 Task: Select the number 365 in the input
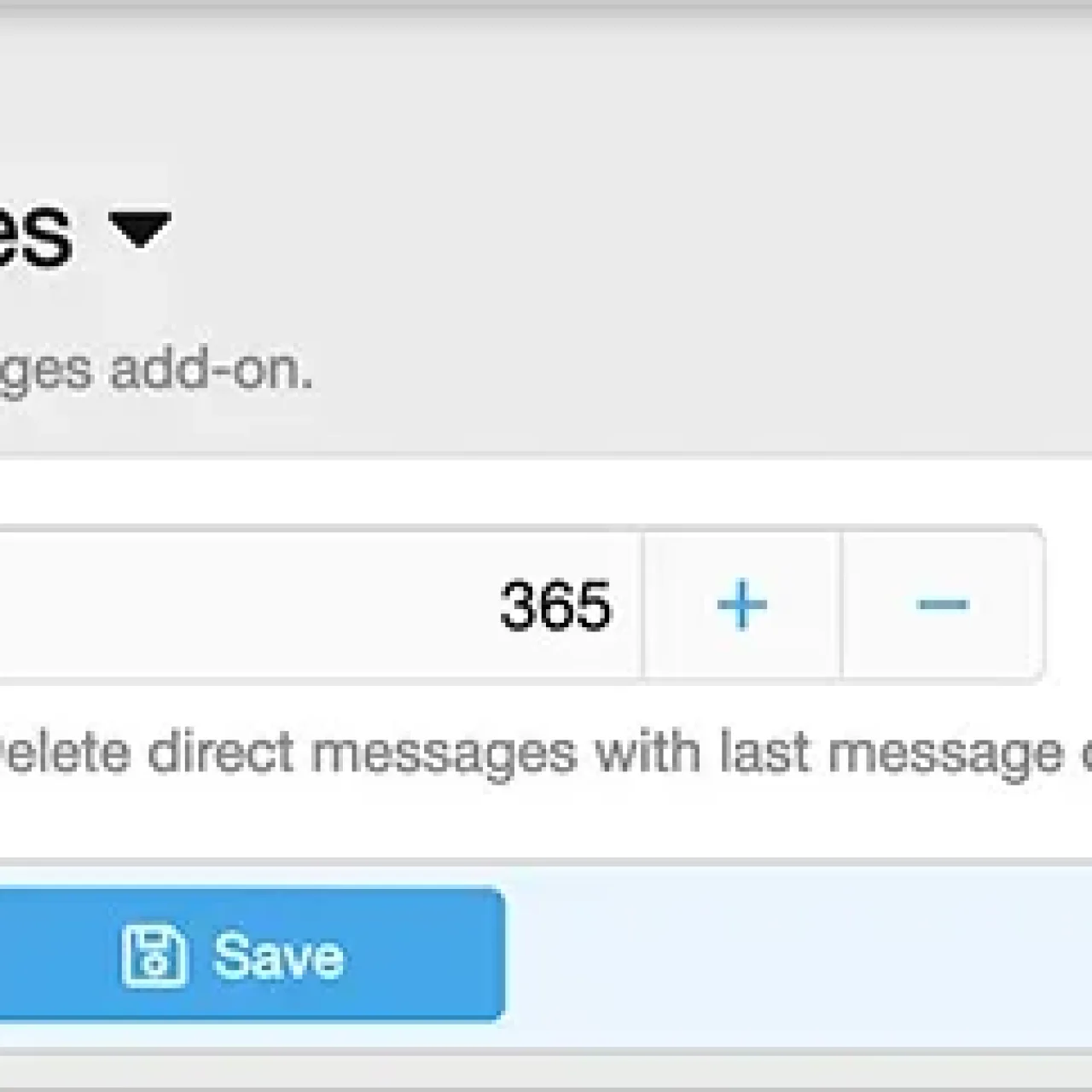pyautogui.click(x=555, y=606)
